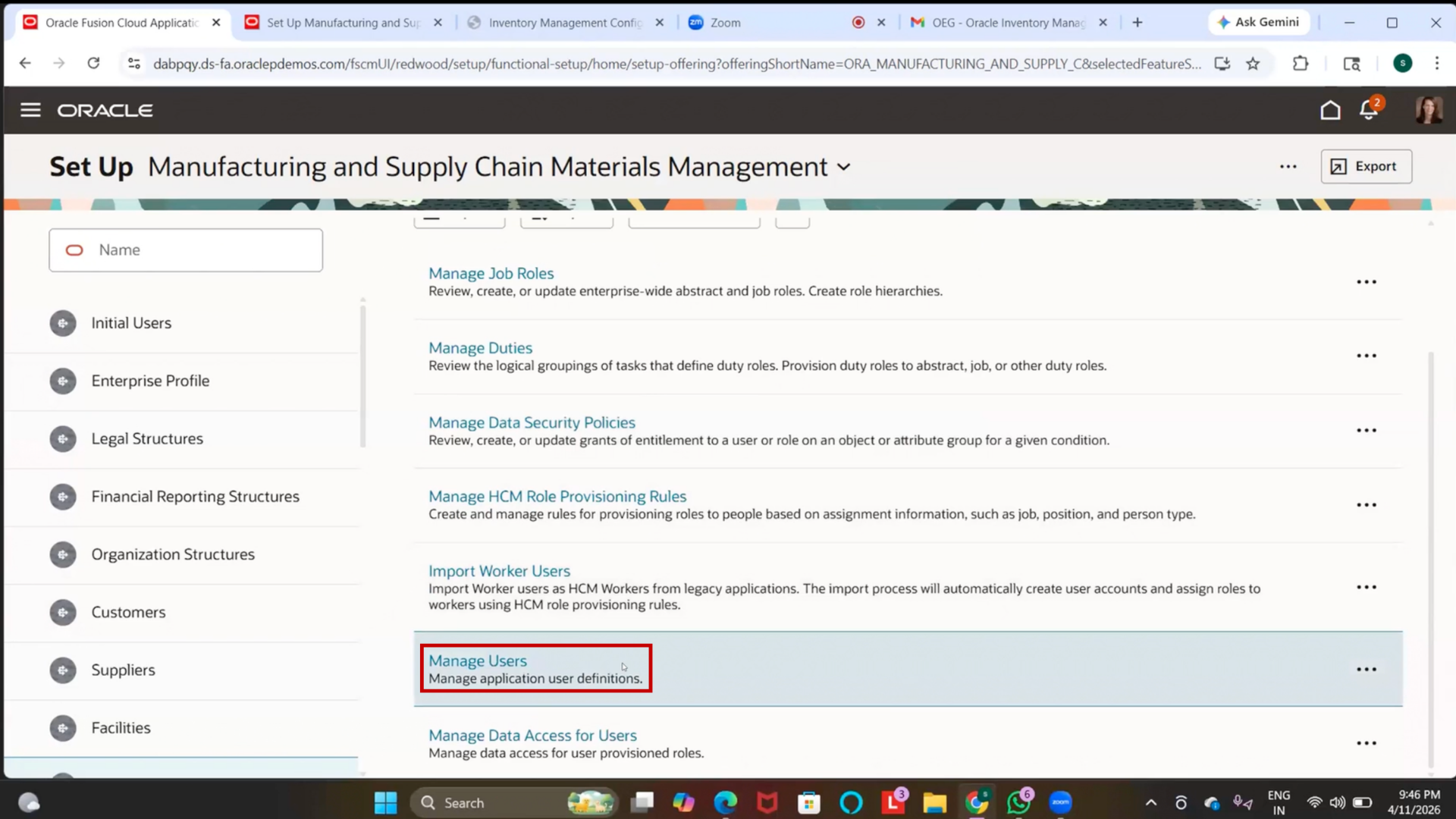The image size is (1456, 819).
Task: Open the Manage Users task
Action: pyautogui.click(x=477, y=661)
